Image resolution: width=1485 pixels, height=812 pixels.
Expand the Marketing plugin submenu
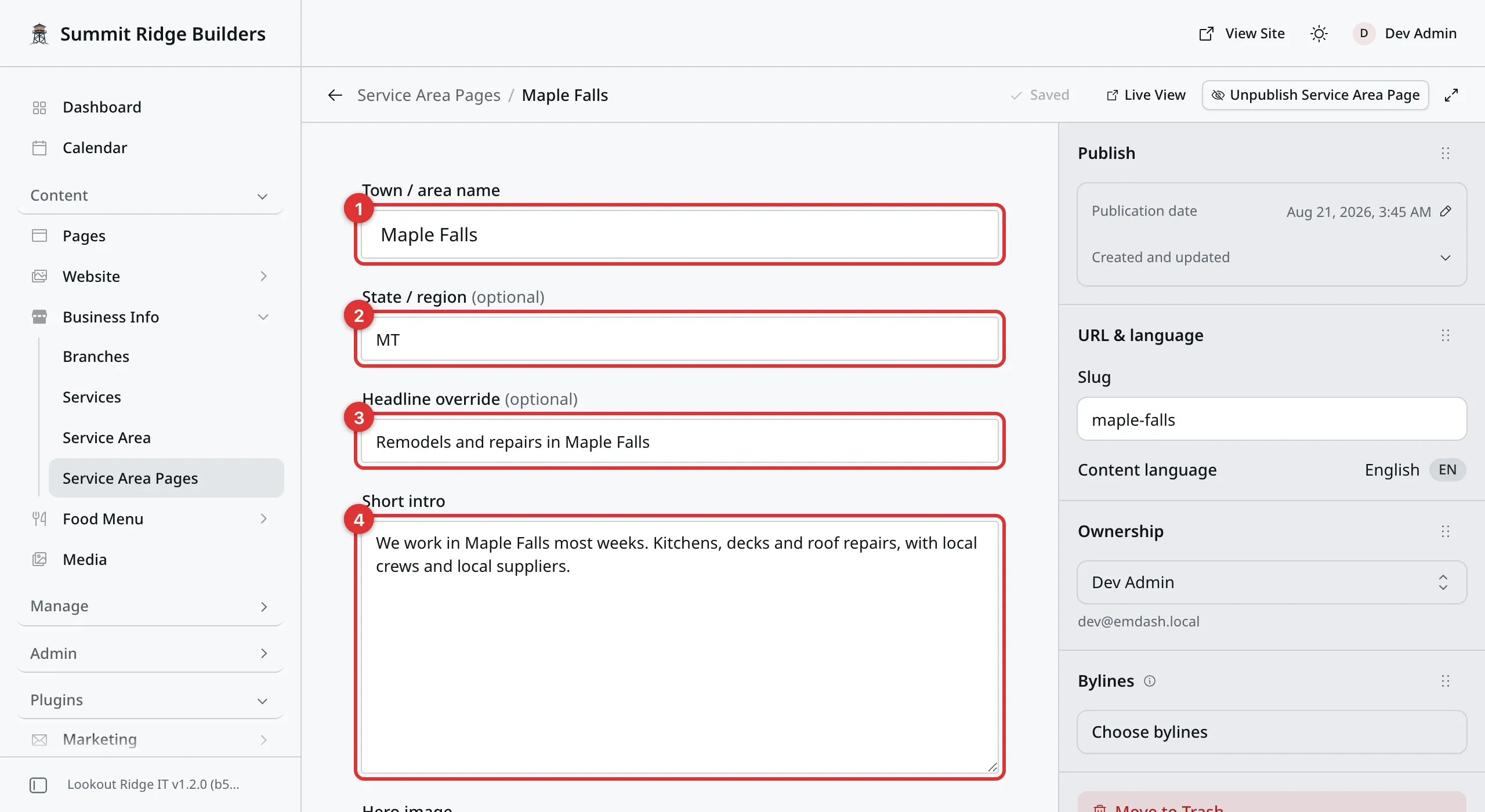click(x=151, y=739)
